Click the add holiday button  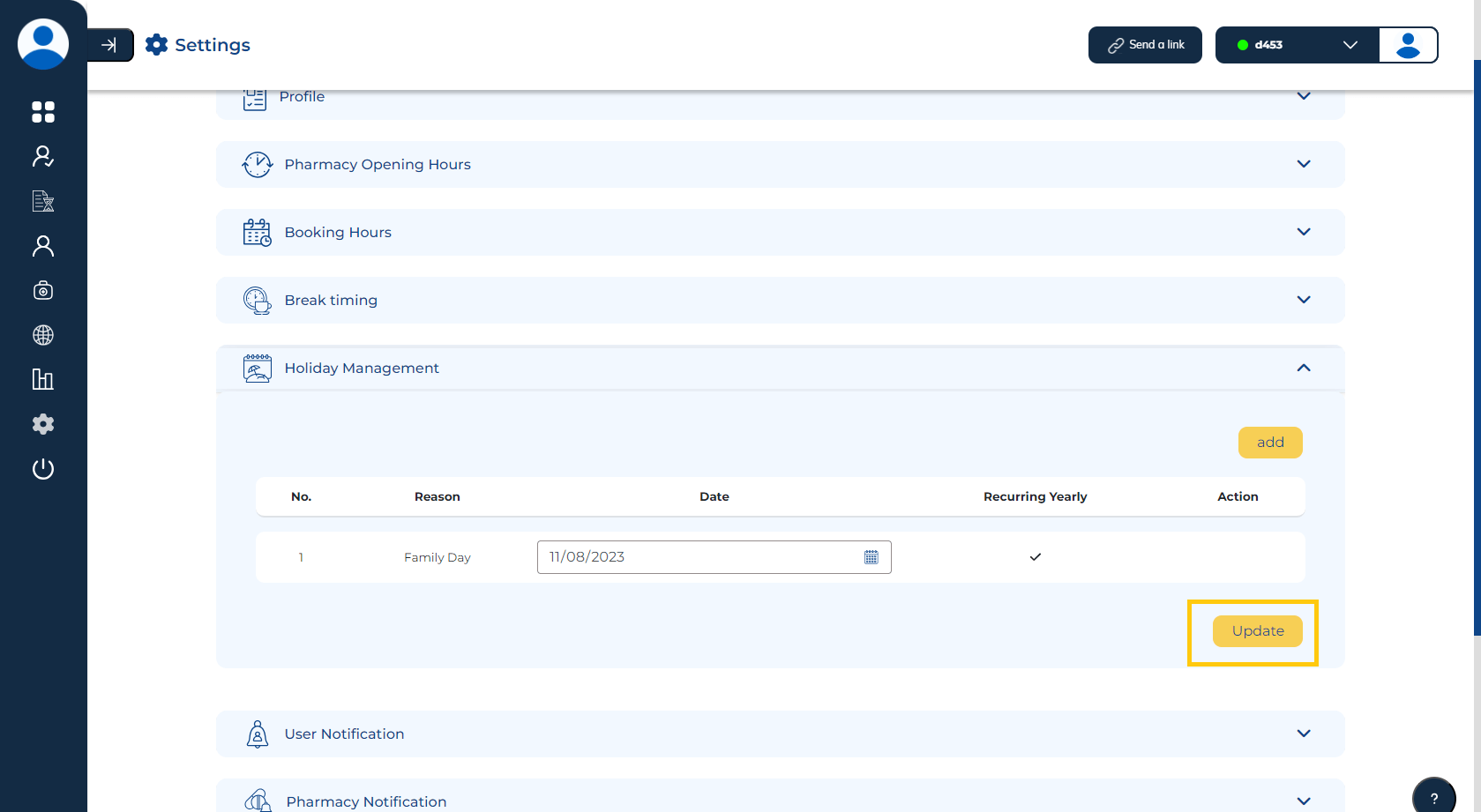(x=1269, y=443)
